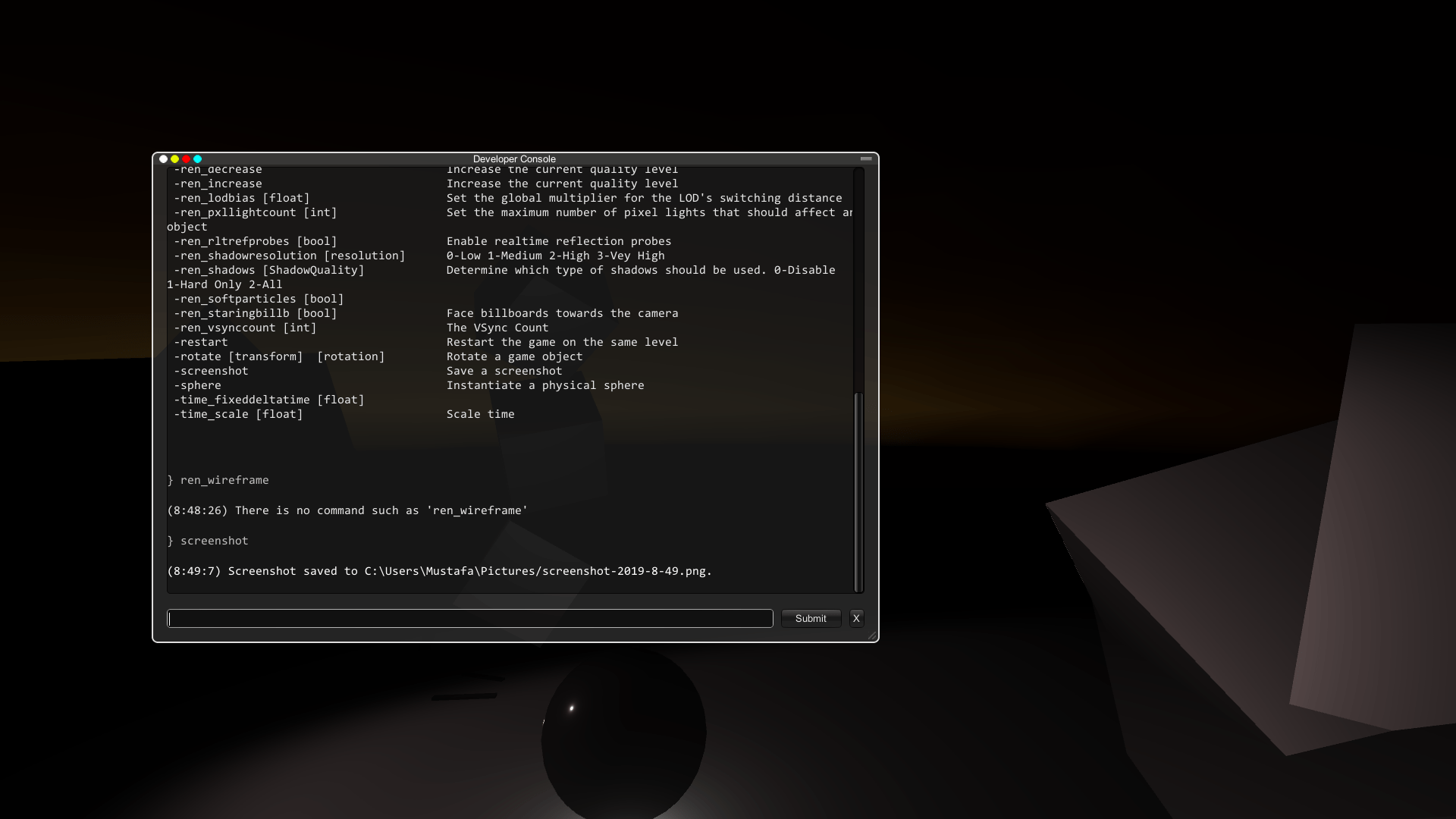The image size is (1456, 819).
Task: Select the '-ren_vsynccount [int]' entry
Action: [243, 328]
